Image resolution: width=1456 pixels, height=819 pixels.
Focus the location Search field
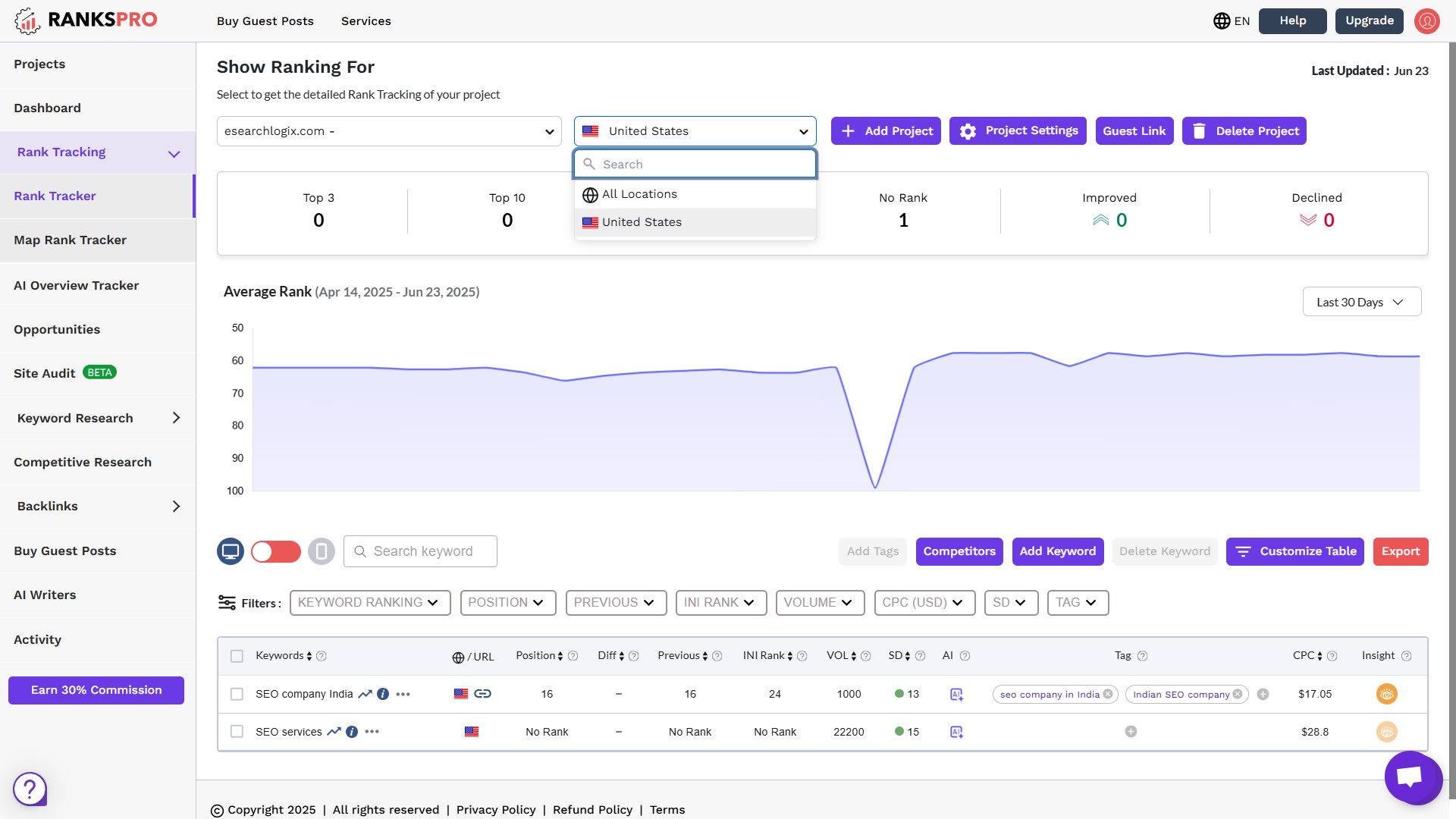click(695, 165)
